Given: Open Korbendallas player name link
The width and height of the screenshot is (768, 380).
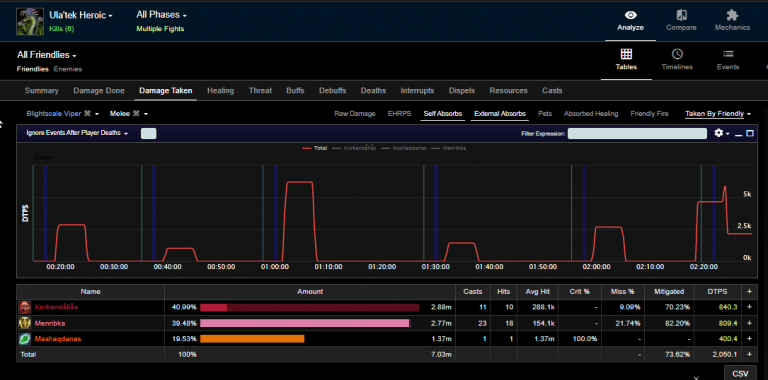Looking at the screenshot, I should (x=56, y=308).
